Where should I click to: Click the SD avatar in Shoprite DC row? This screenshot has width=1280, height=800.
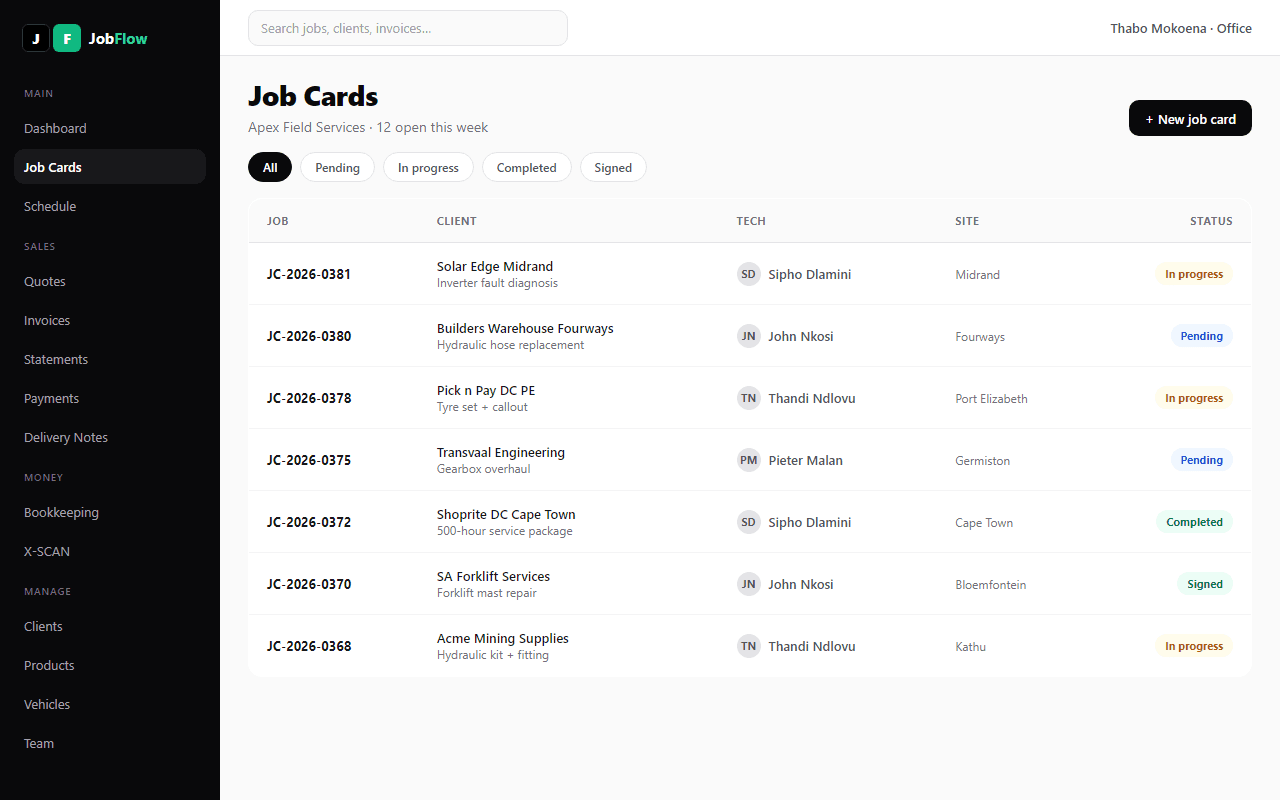coord(749,522)
